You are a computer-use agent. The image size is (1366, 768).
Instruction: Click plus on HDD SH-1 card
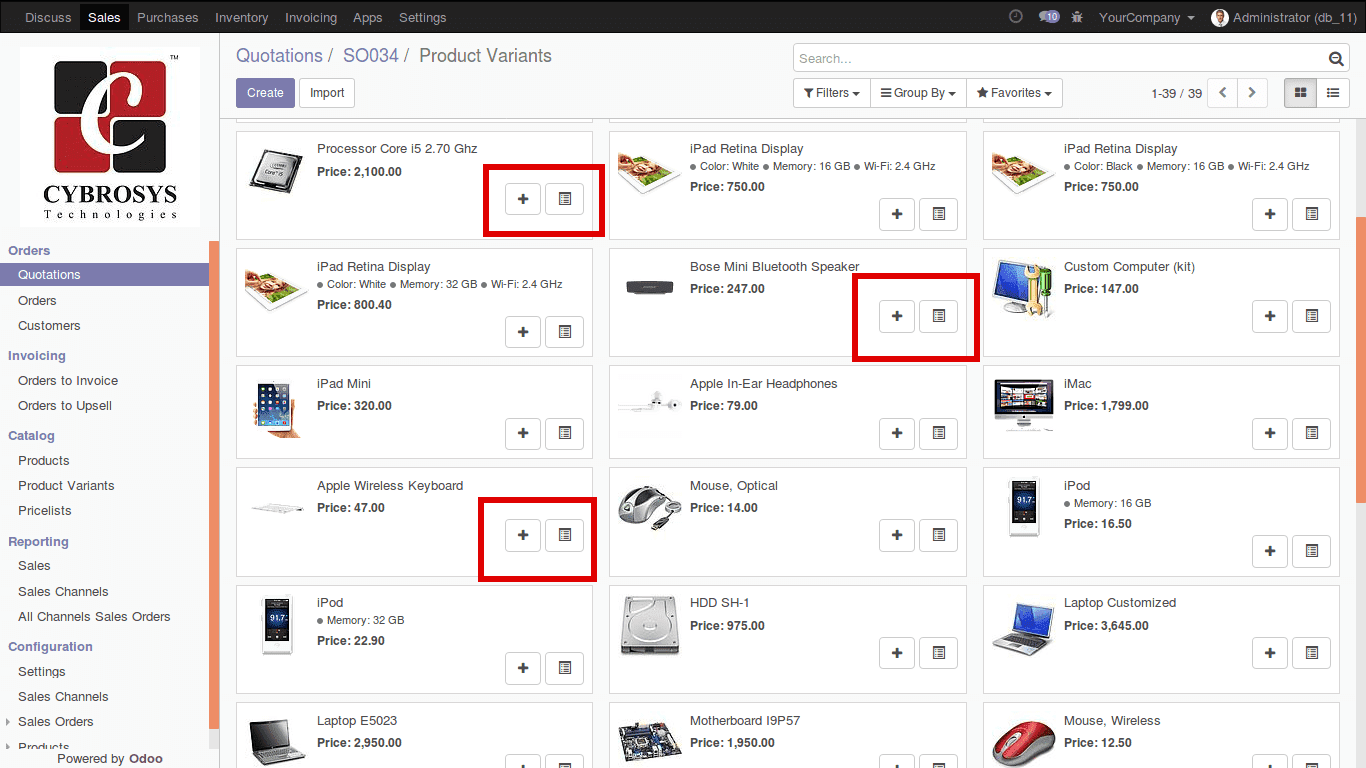click(897, 653)
